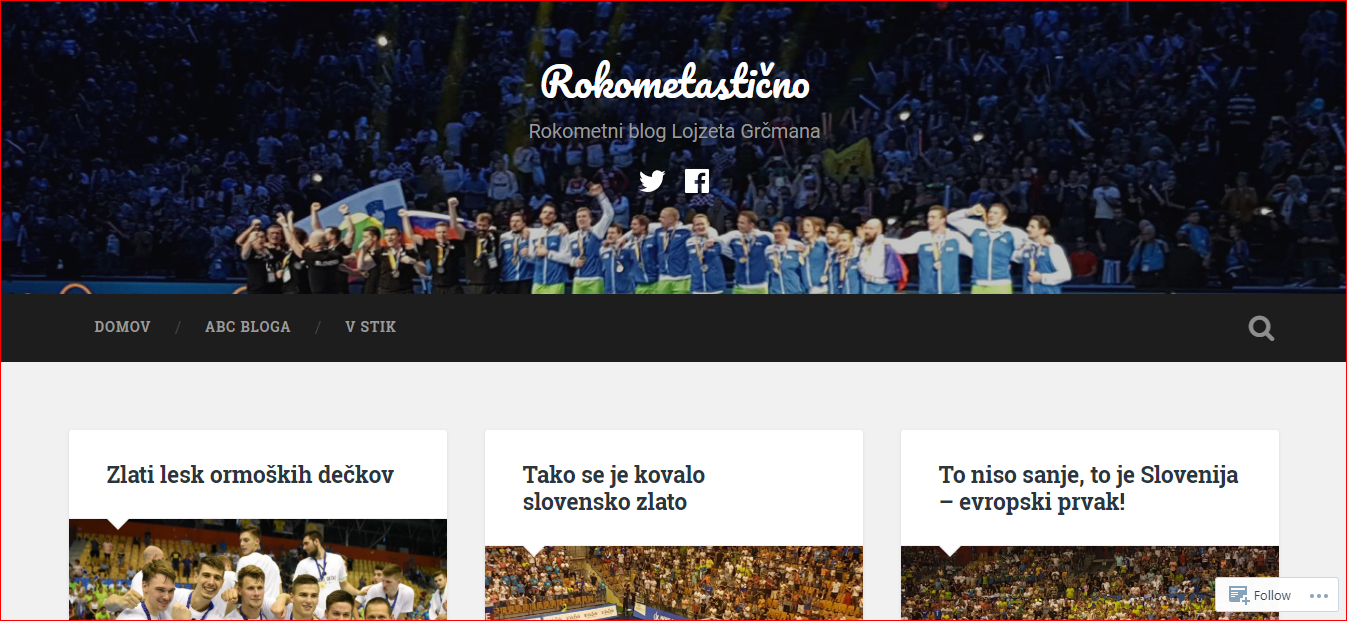Open post To niso sanje, to je Slovenija
The image size is (1347, 621).
1089,488
